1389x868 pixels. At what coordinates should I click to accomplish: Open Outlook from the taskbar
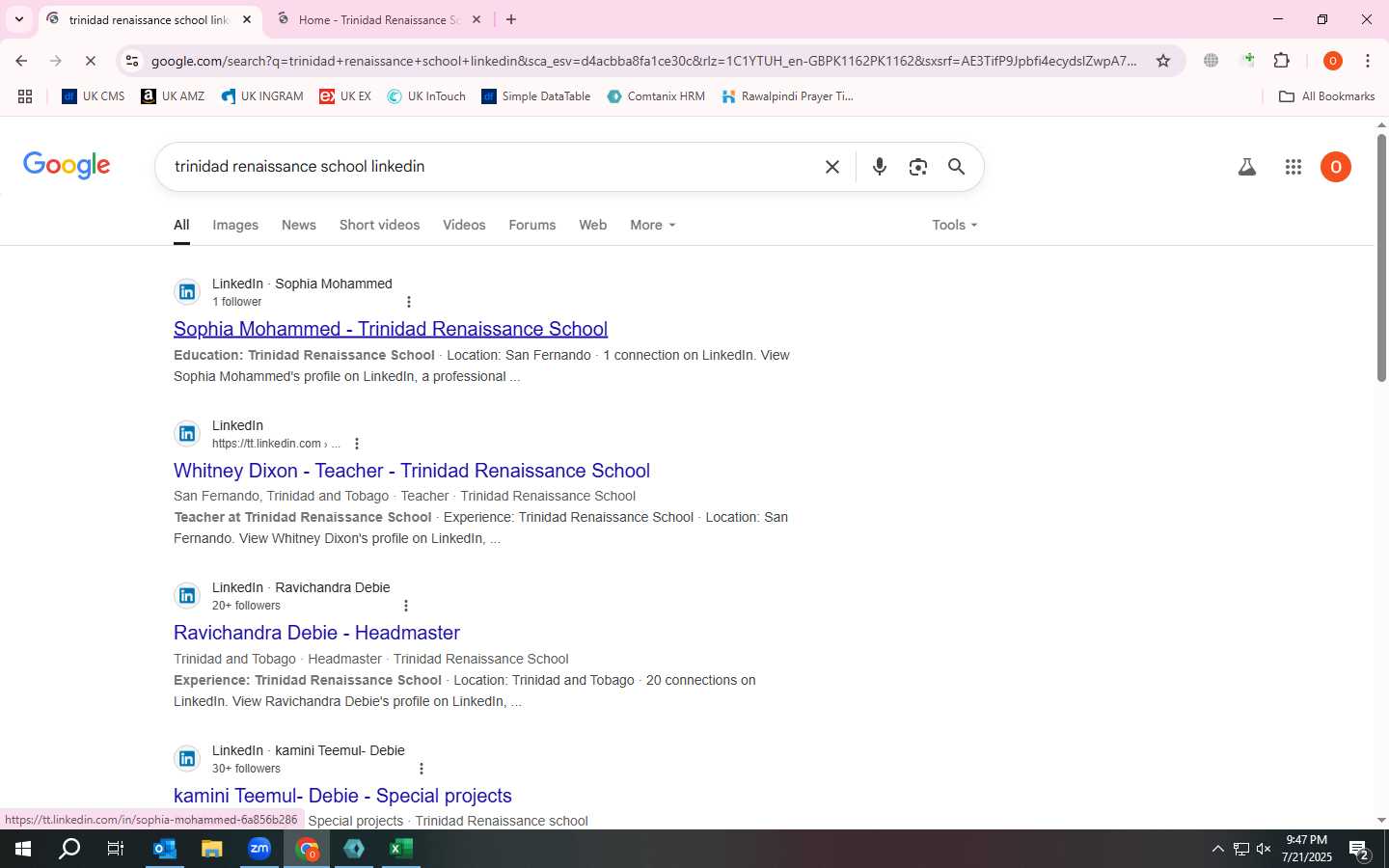[165, 849]
